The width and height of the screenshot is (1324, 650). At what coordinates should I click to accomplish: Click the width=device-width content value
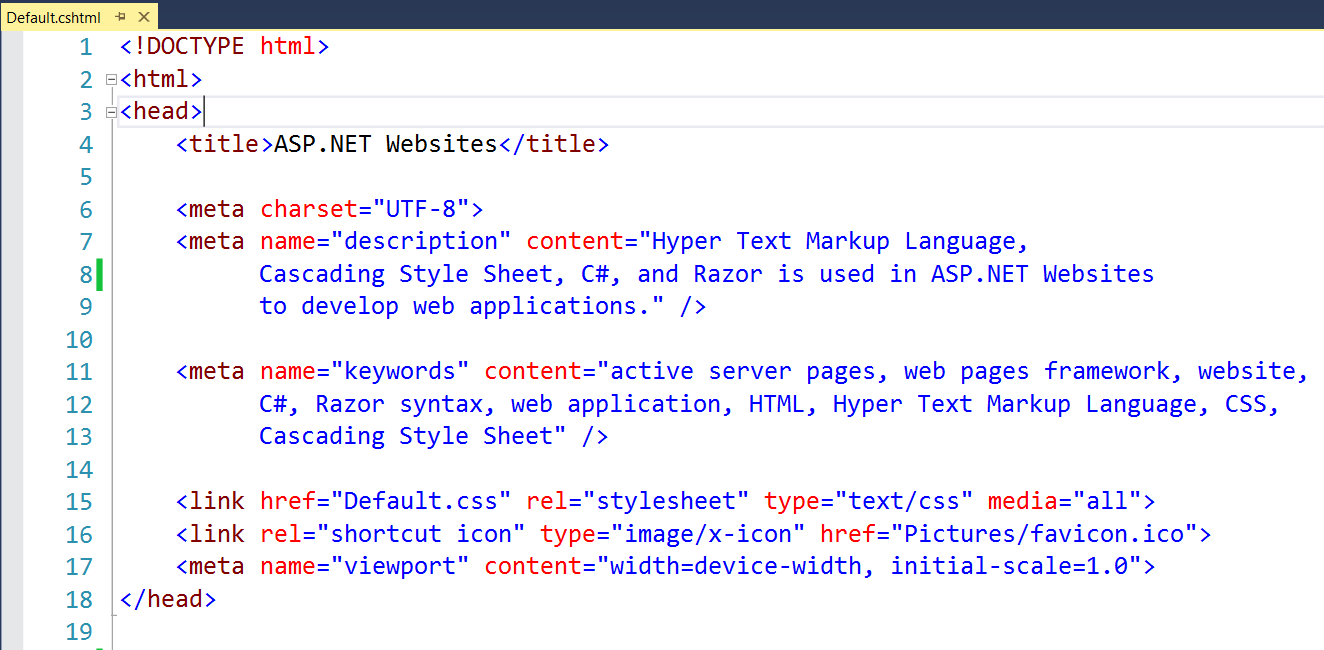click(736, 566)
